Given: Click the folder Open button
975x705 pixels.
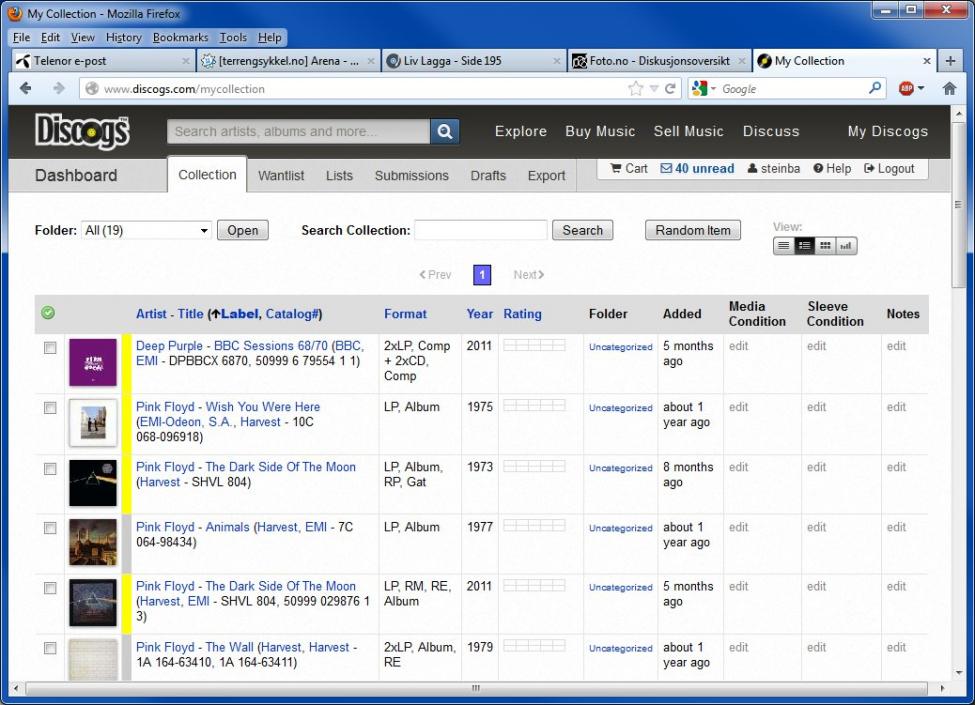Looking at the screenshot, I should click(x=243, y=230).
